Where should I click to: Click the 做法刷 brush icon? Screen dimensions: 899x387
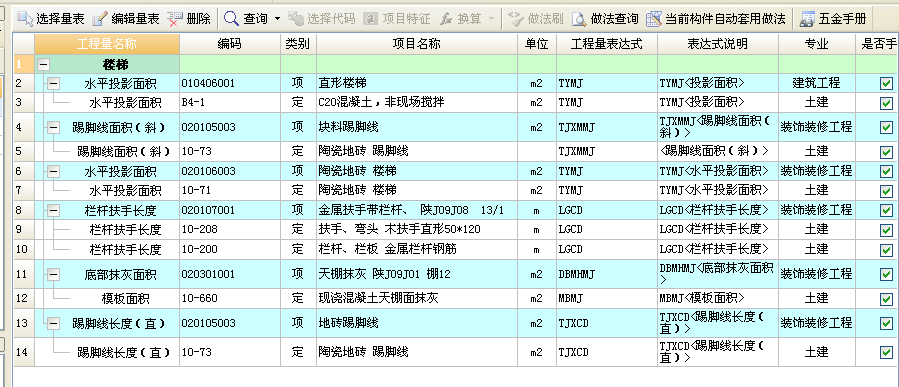click(x=516, y=19)
